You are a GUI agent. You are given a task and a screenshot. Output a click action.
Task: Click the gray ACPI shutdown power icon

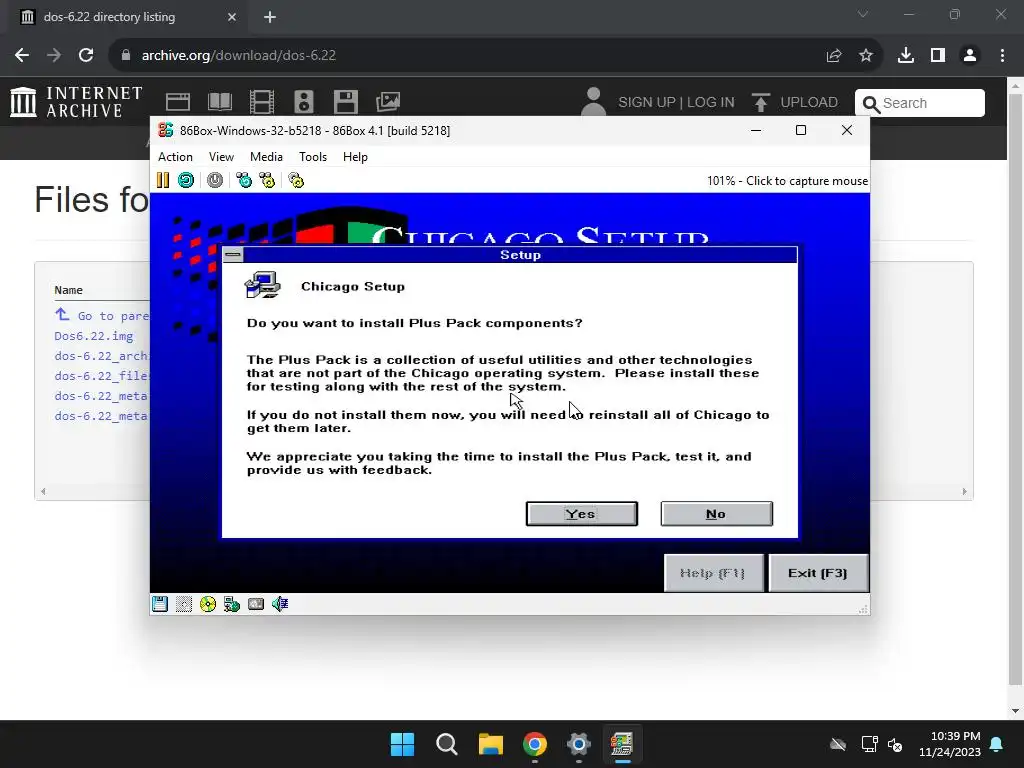click(215, 180)
